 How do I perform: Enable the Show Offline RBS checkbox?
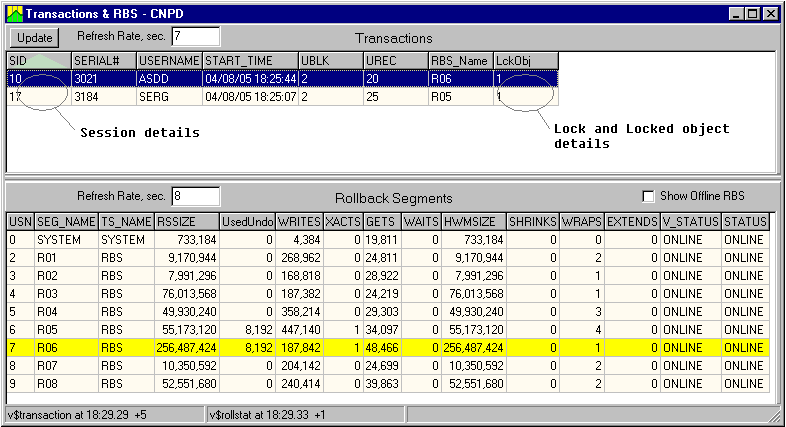point(648,196)
